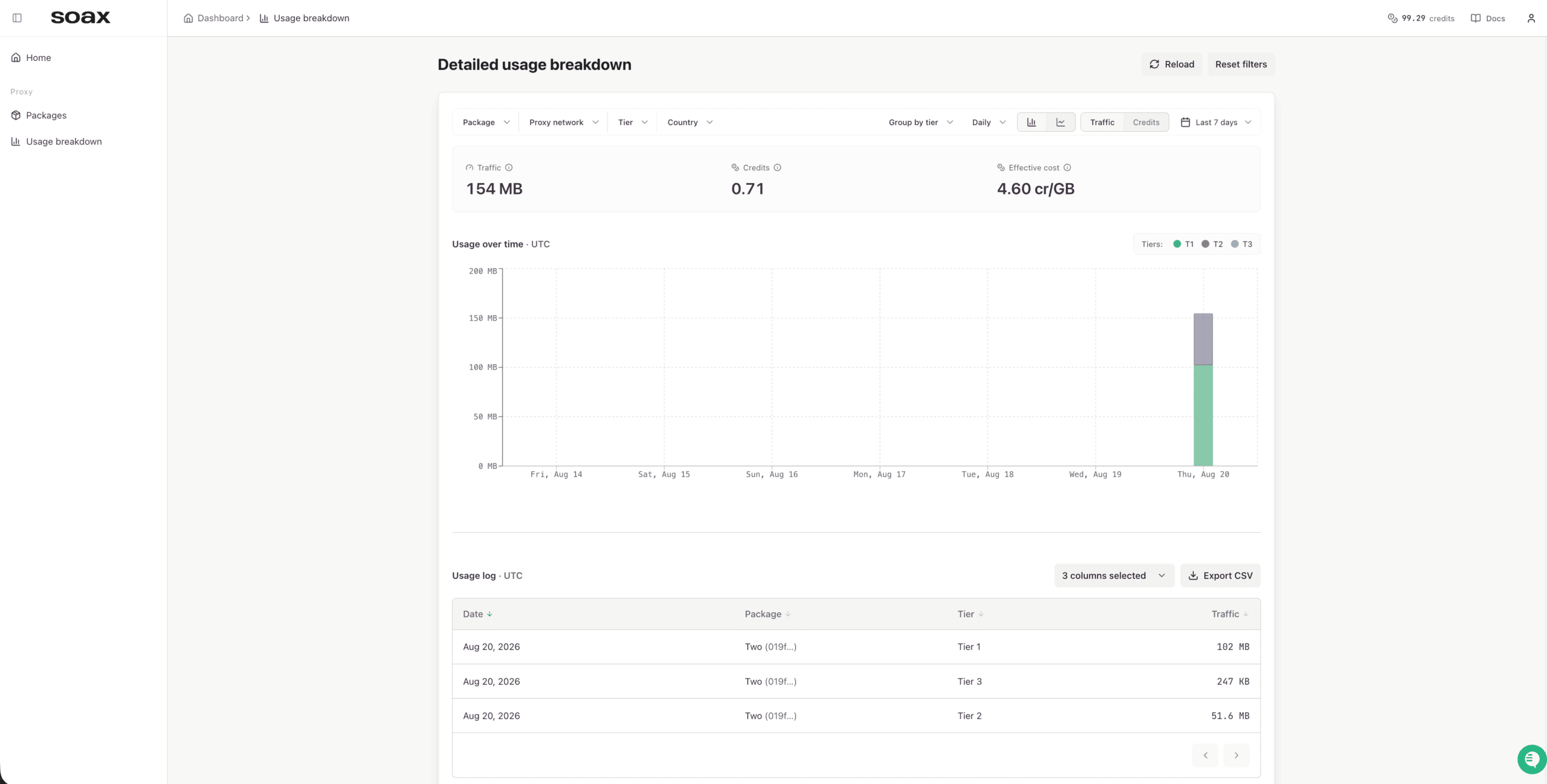Click the home icon in breadcrumb
Screen dimensions: 1547x784
coord(188,18)
